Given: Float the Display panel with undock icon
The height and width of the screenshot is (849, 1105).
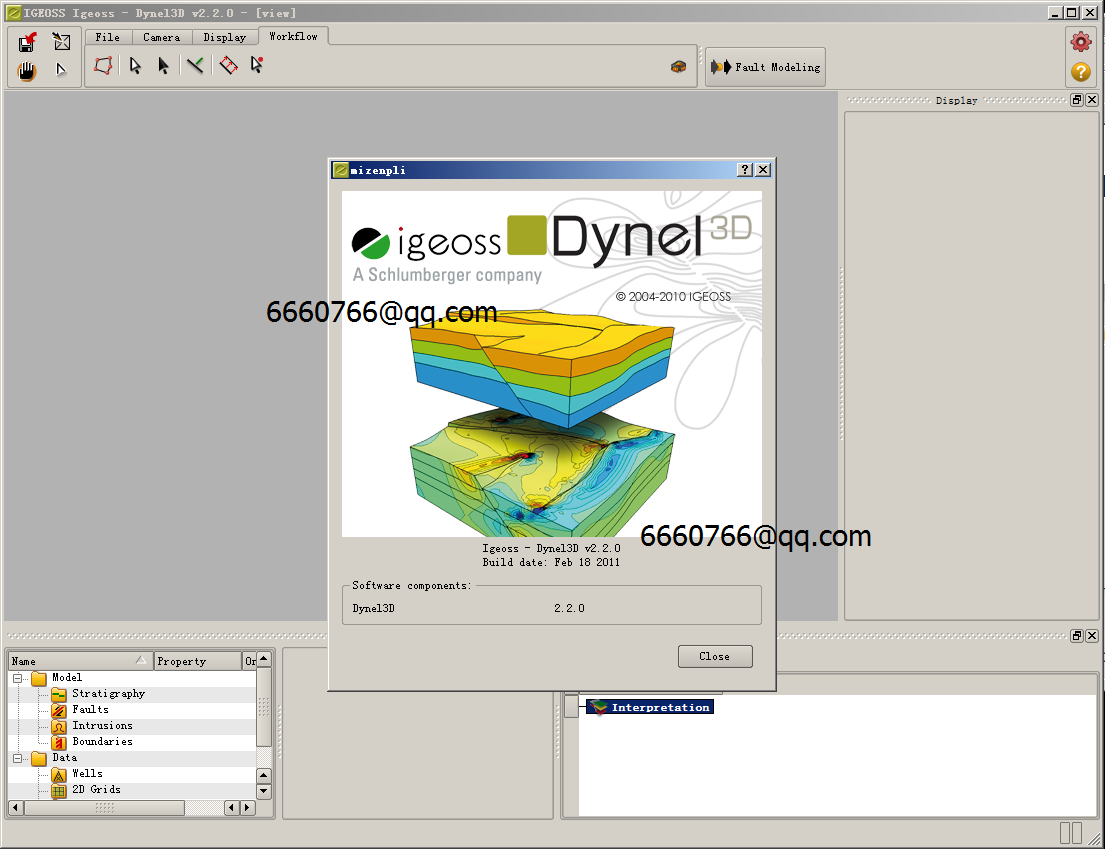Looking at the screenshot, I should pyautogui.click(x=1077, y=100).
